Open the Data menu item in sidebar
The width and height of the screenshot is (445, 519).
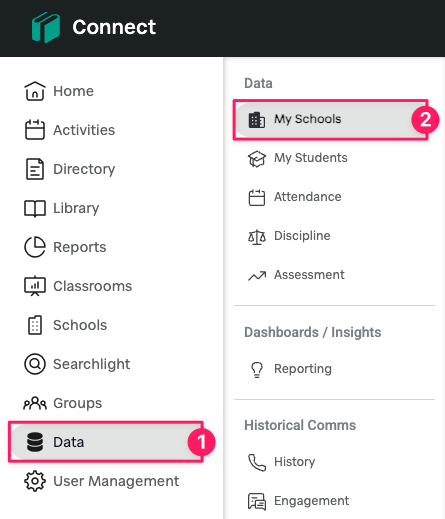point(106,442)
